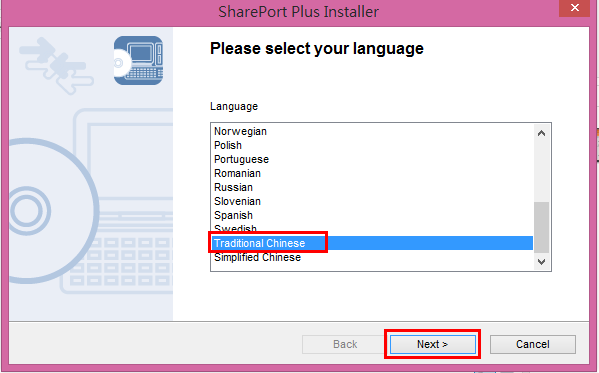Select Norwegian in the language list
The height and width of the screenshot is (373, 599).
(372, 131)
